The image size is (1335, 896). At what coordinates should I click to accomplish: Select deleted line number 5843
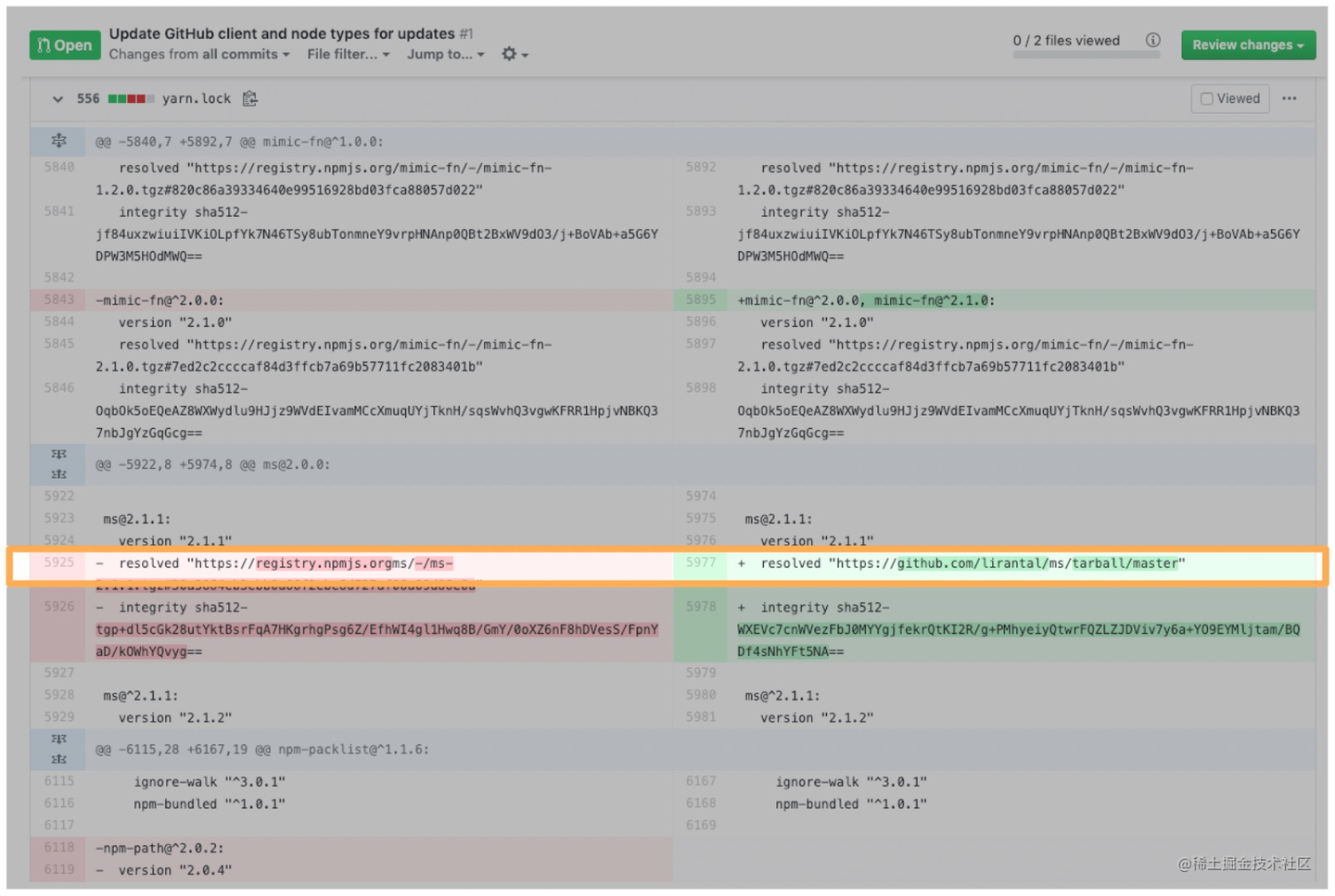(x=59, y=299)
